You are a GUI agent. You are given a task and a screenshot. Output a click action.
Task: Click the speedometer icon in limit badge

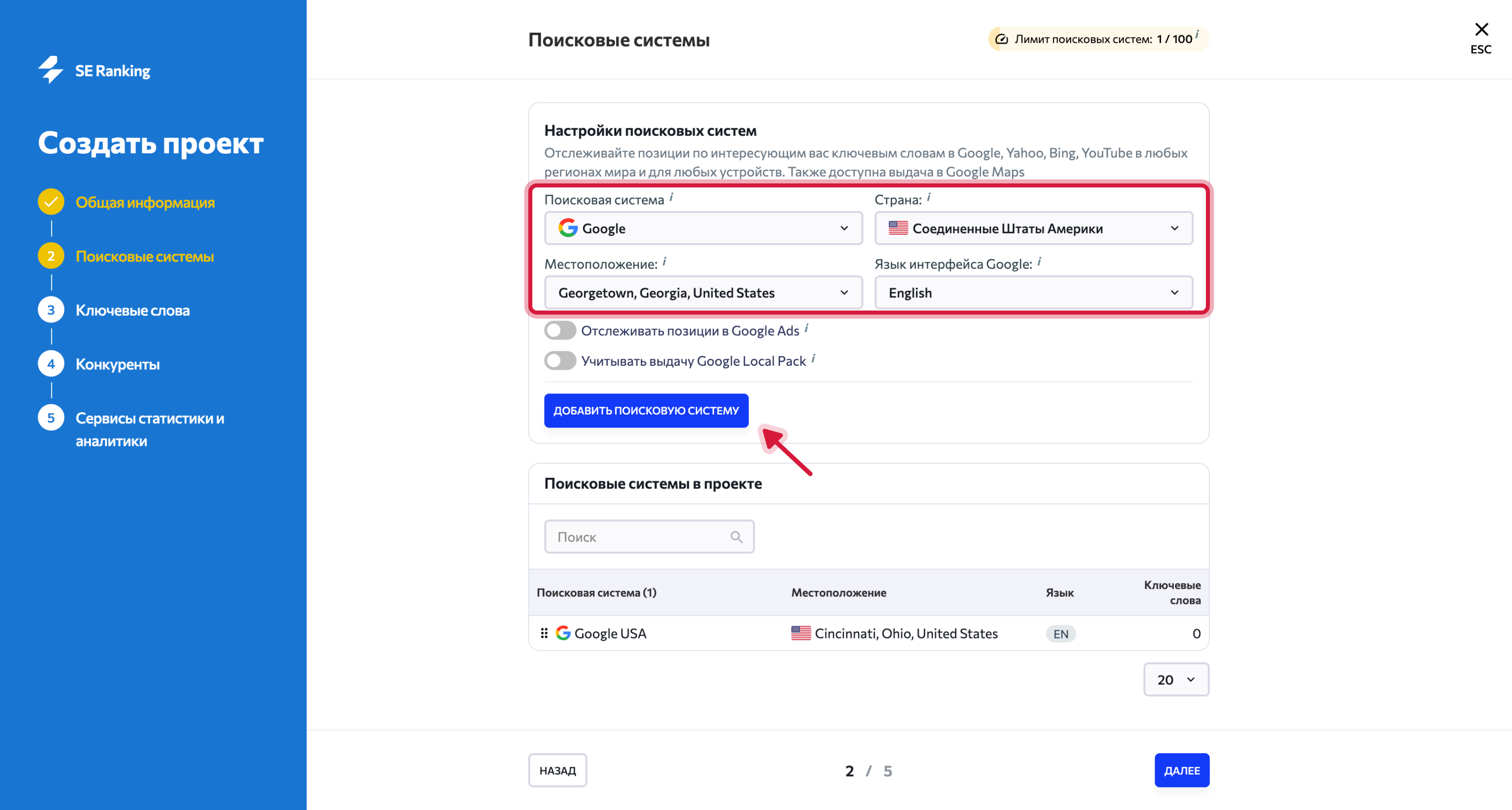point(1001,39)
